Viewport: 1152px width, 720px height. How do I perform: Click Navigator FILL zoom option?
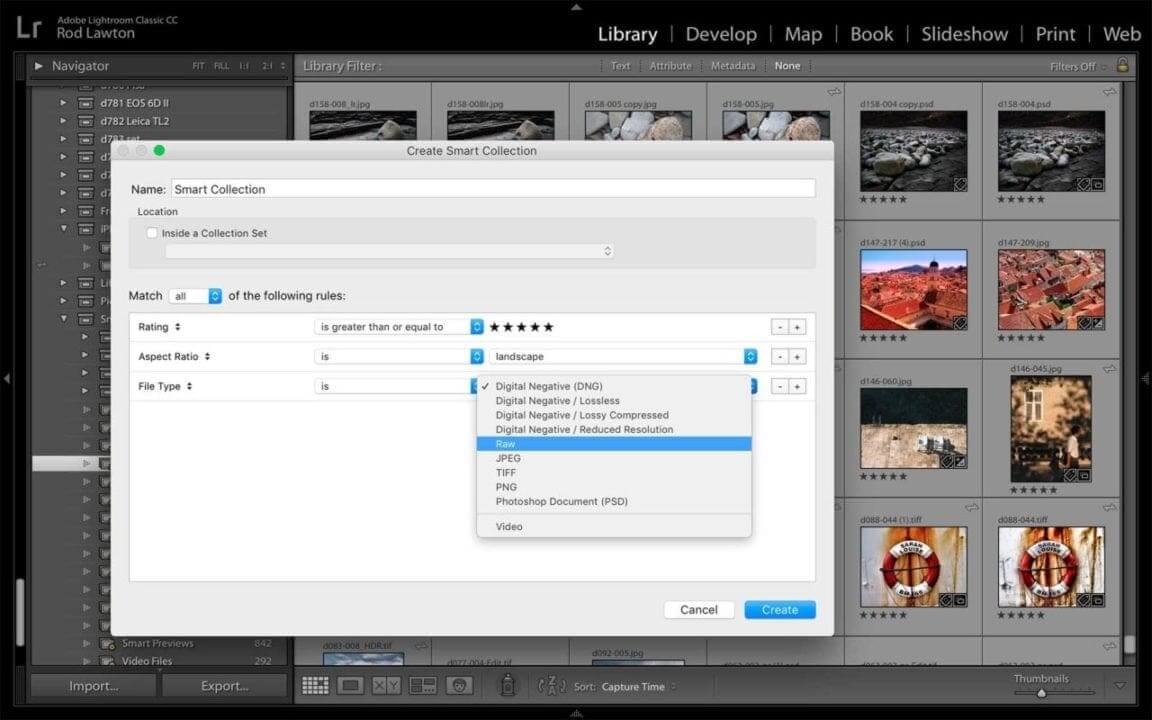click(x=221, y=66)
